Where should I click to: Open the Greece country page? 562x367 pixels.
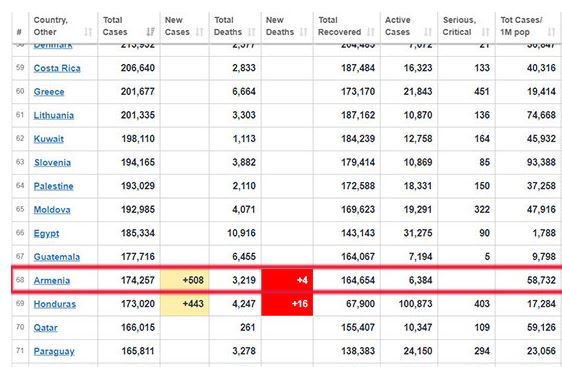click(49, 92)
